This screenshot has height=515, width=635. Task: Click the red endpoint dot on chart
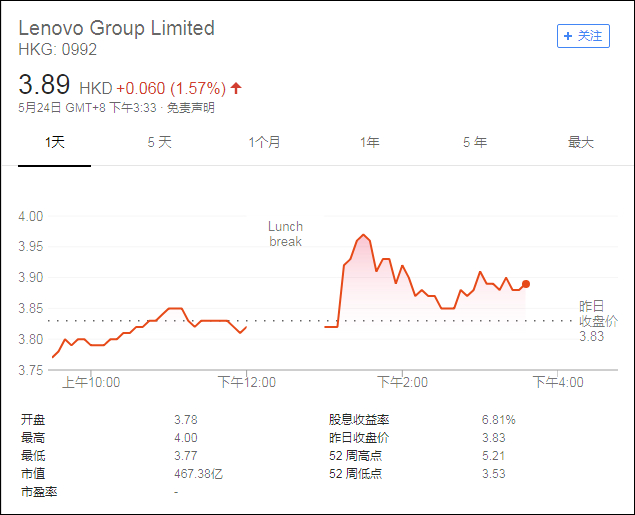[x=526, y=284]
